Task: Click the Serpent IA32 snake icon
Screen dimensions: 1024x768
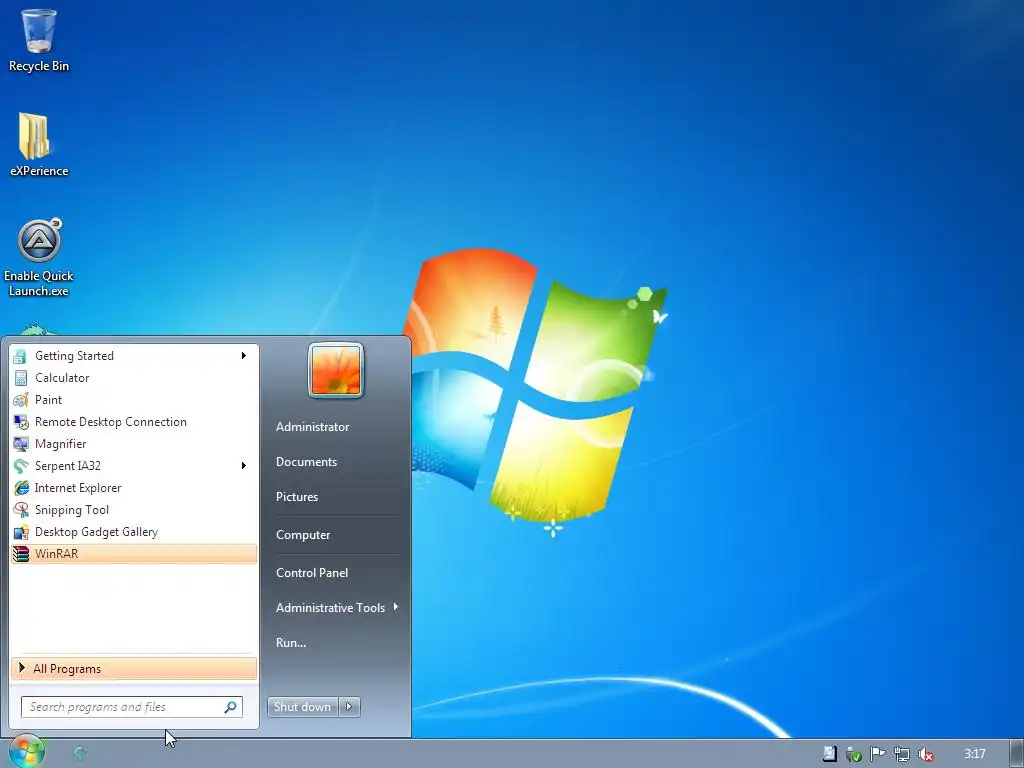Action: [x=21, y=466]
